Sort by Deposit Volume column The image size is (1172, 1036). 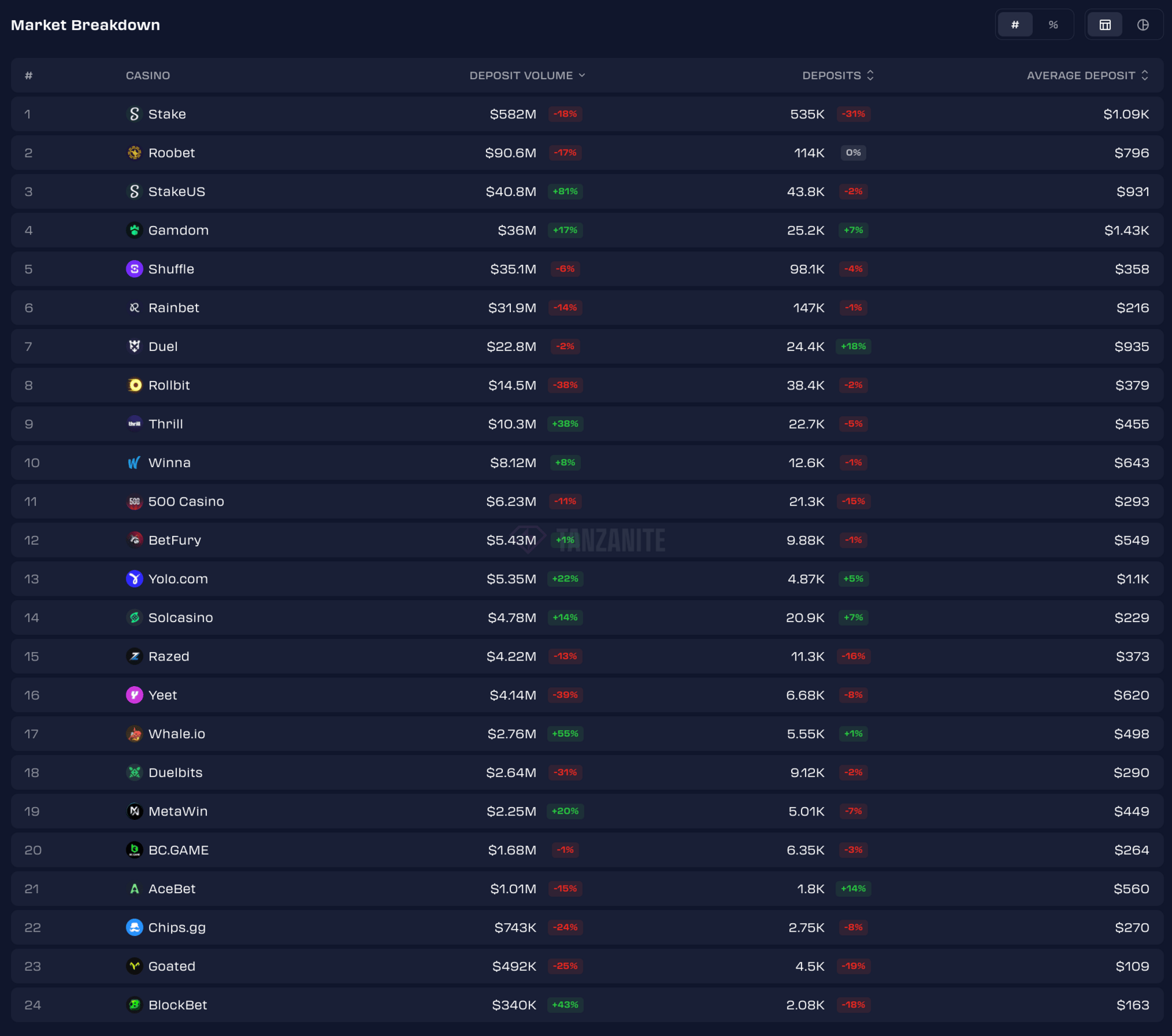(527, 76)
